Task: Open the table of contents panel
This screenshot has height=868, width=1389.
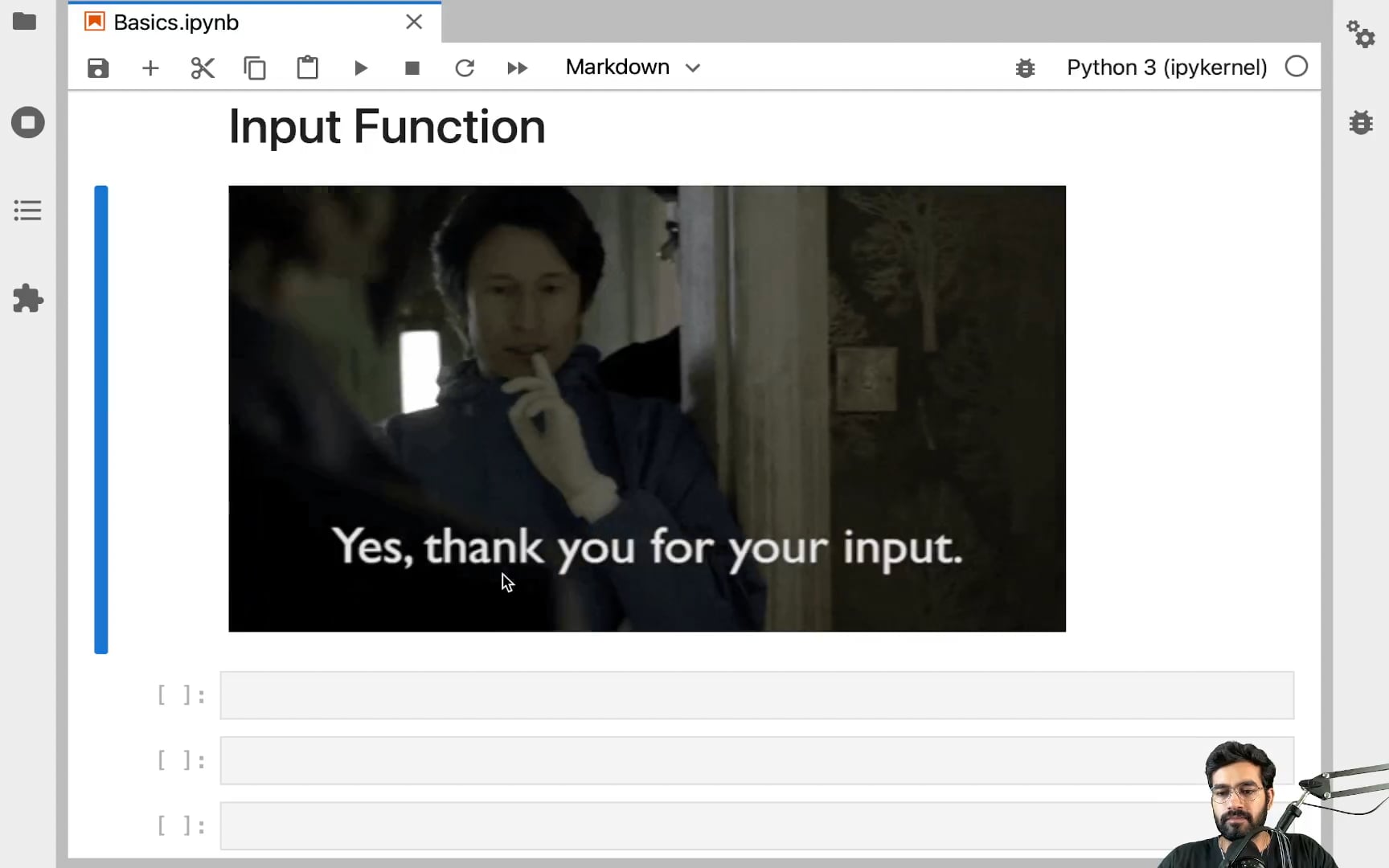Action: [x=27, y=211]
